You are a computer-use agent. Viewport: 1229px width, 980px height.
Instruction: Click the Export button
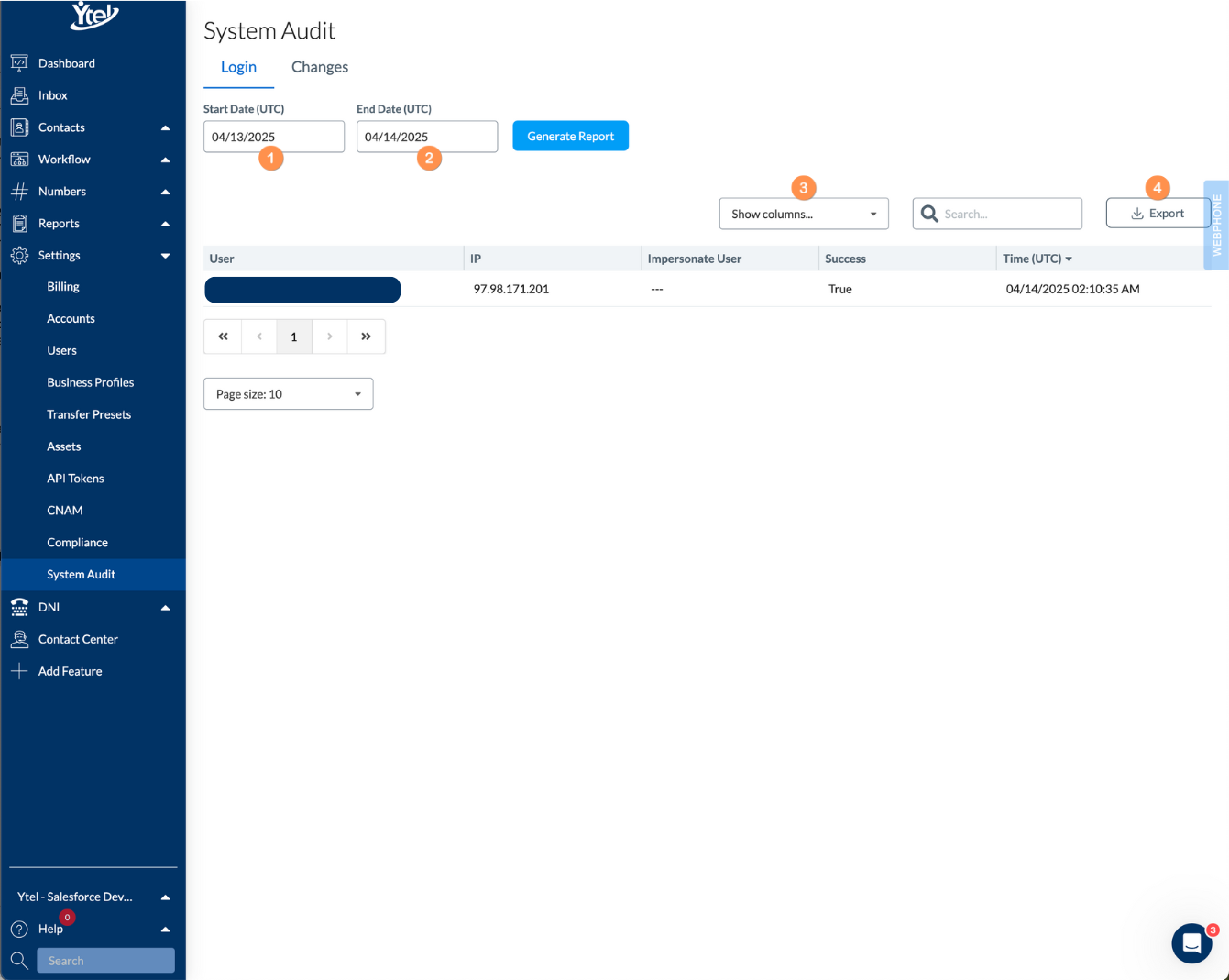pyautogui.click(x=1158, y=214)
